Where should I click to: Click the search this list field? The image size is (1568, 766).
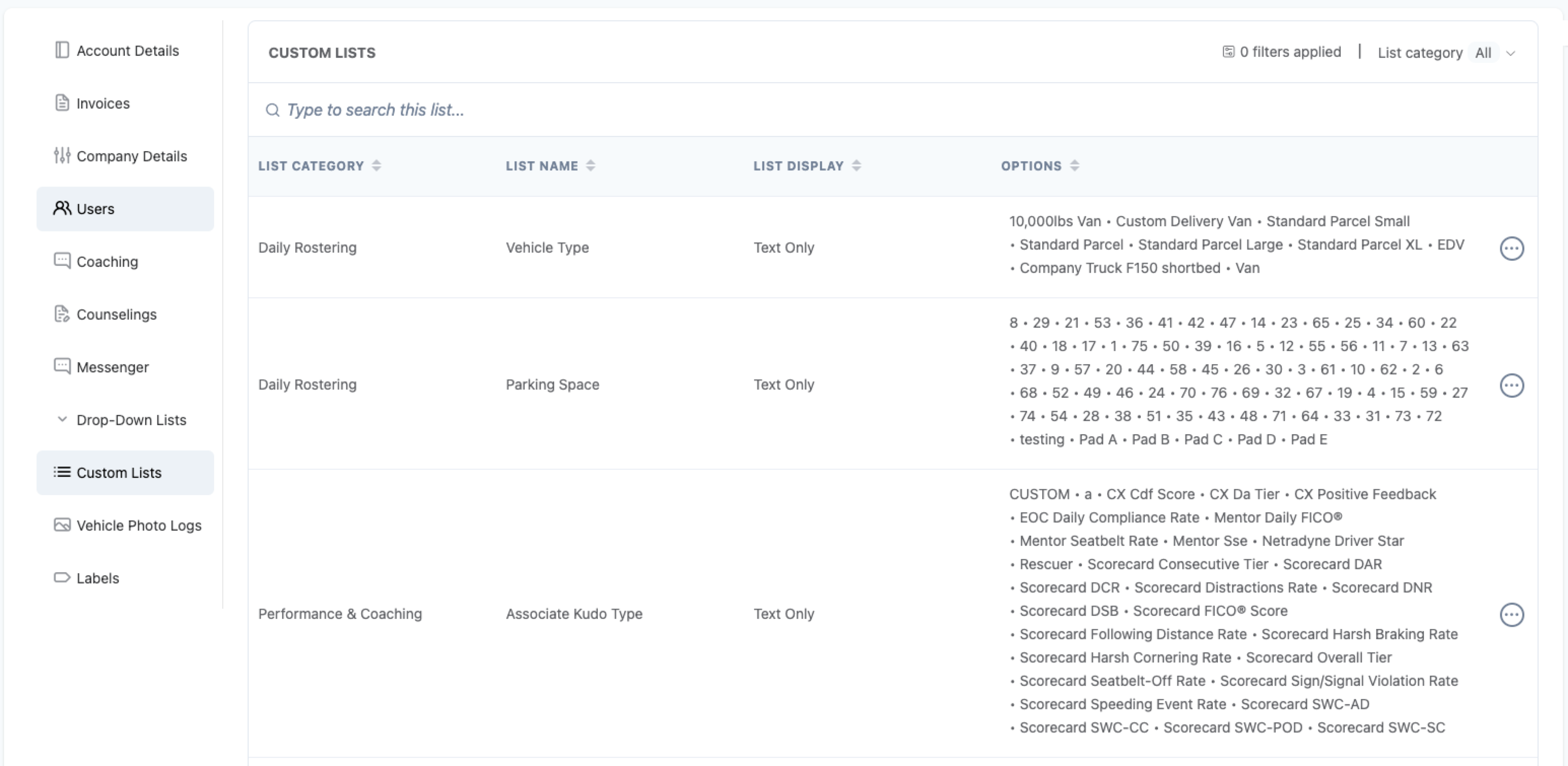[375, 110]
